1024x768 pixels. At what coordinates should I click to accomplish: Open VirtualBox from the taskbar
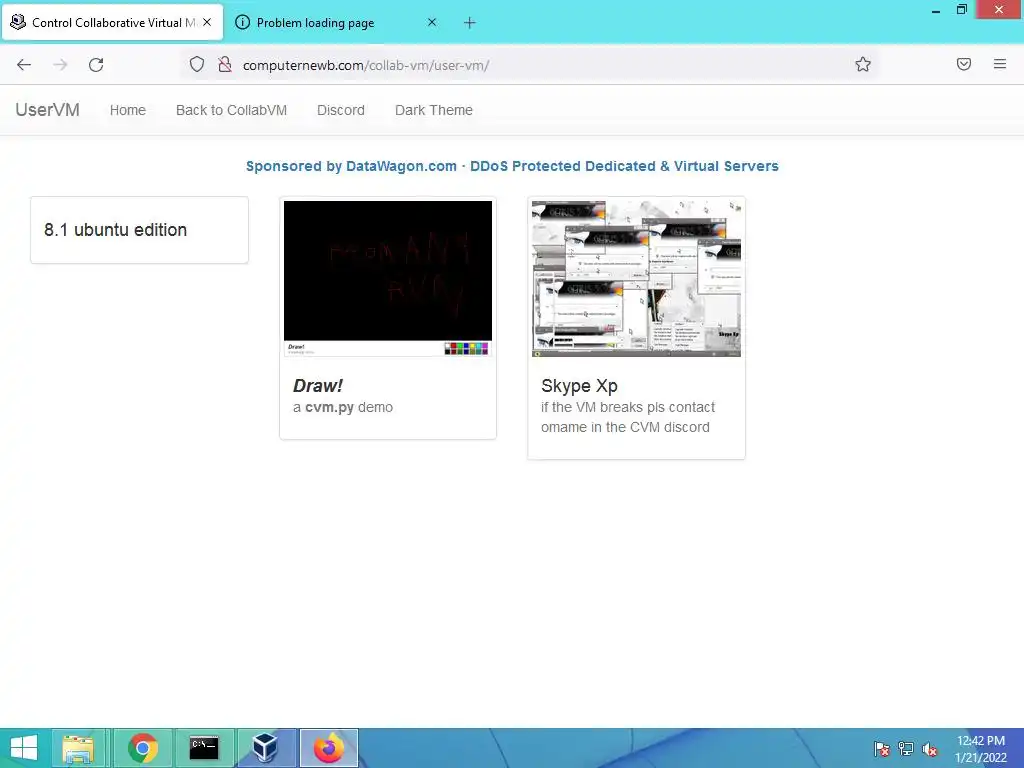pyautogui.click(x=265, y=748)
